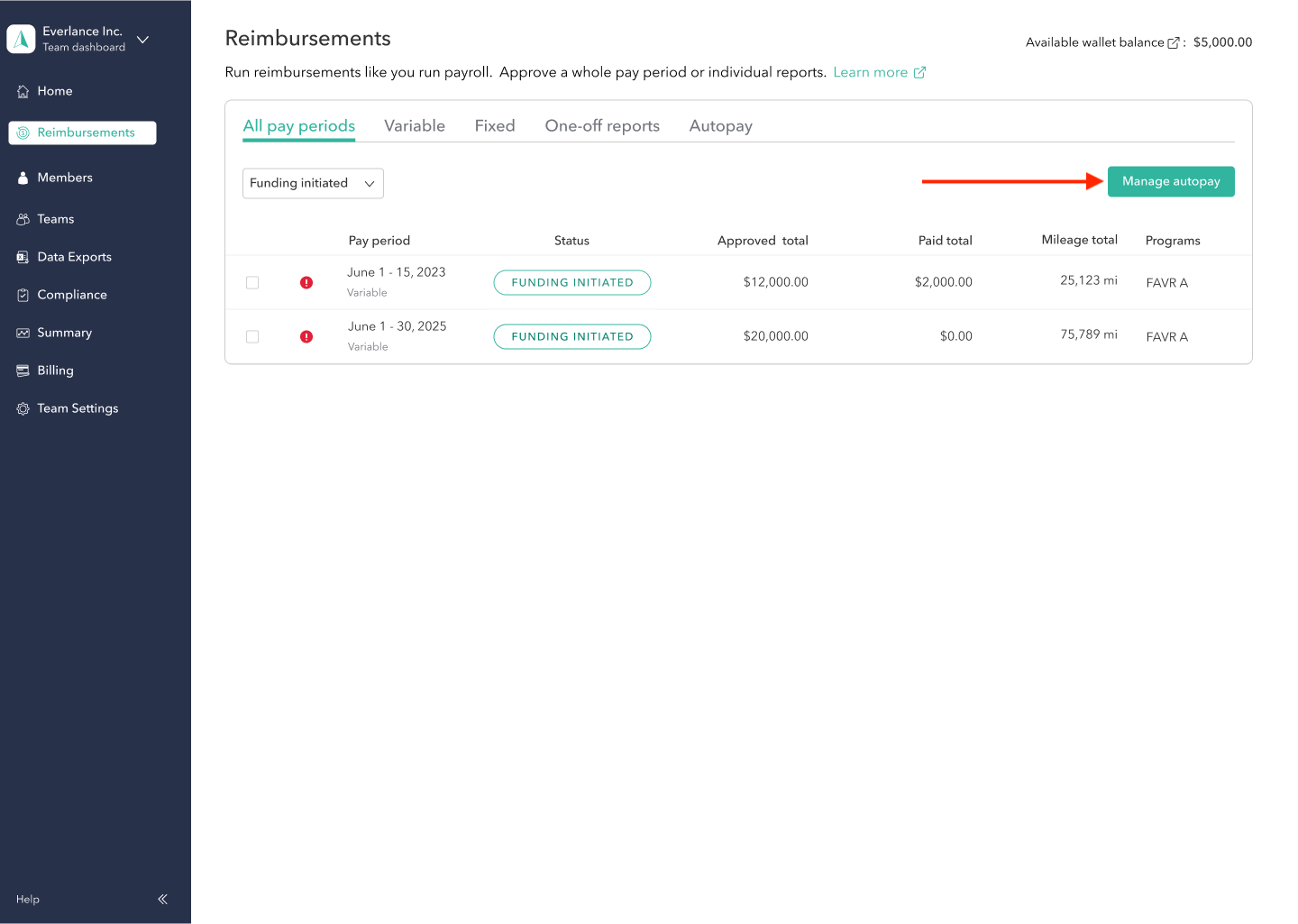Image resolution: width=1298 pixels, height=924 pixels.
Task: Click the Help option at bottom left
Action: 27,899
